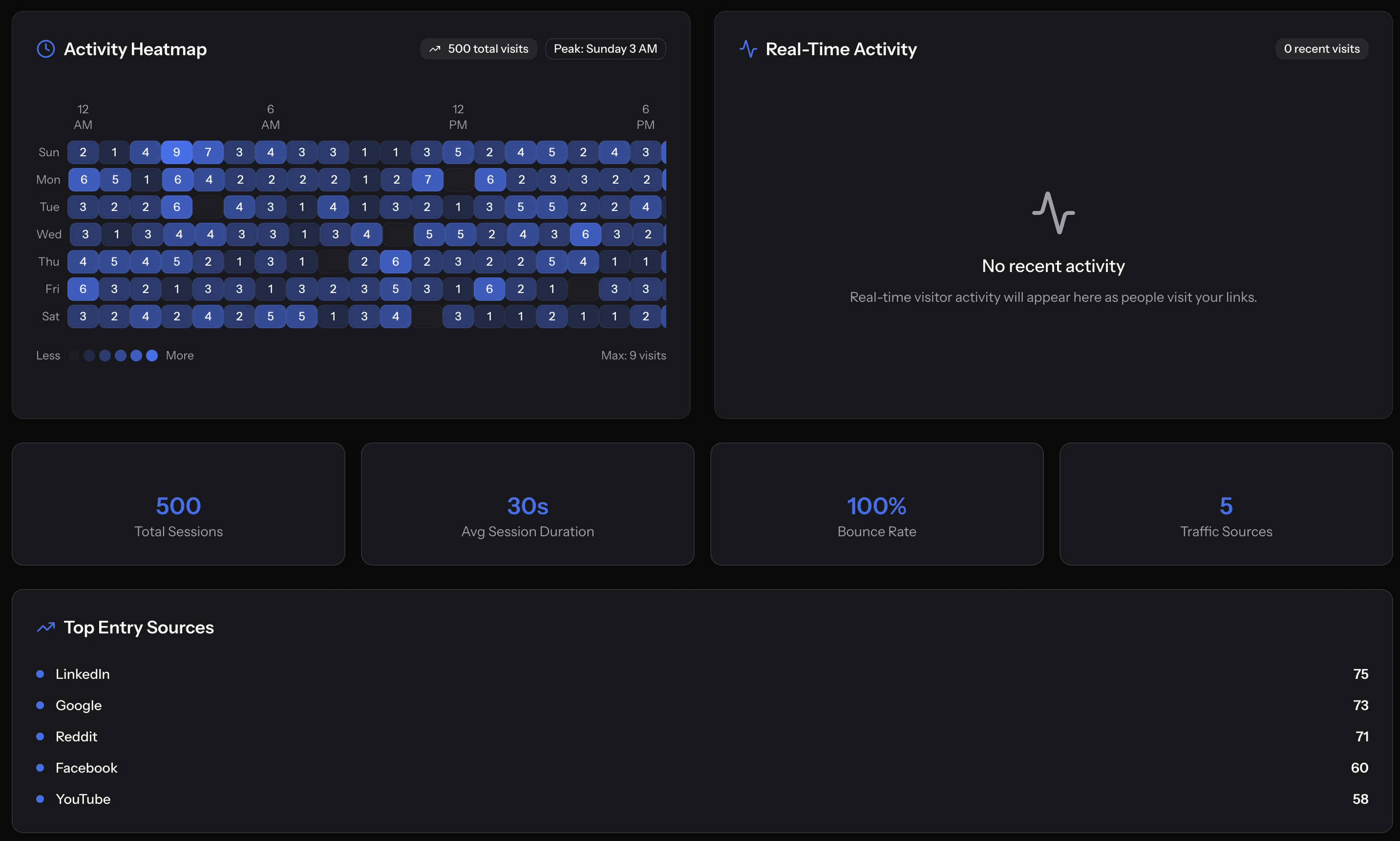
Task: Click the Sun row label in heatmap
Action: click(x=49, y=152)
